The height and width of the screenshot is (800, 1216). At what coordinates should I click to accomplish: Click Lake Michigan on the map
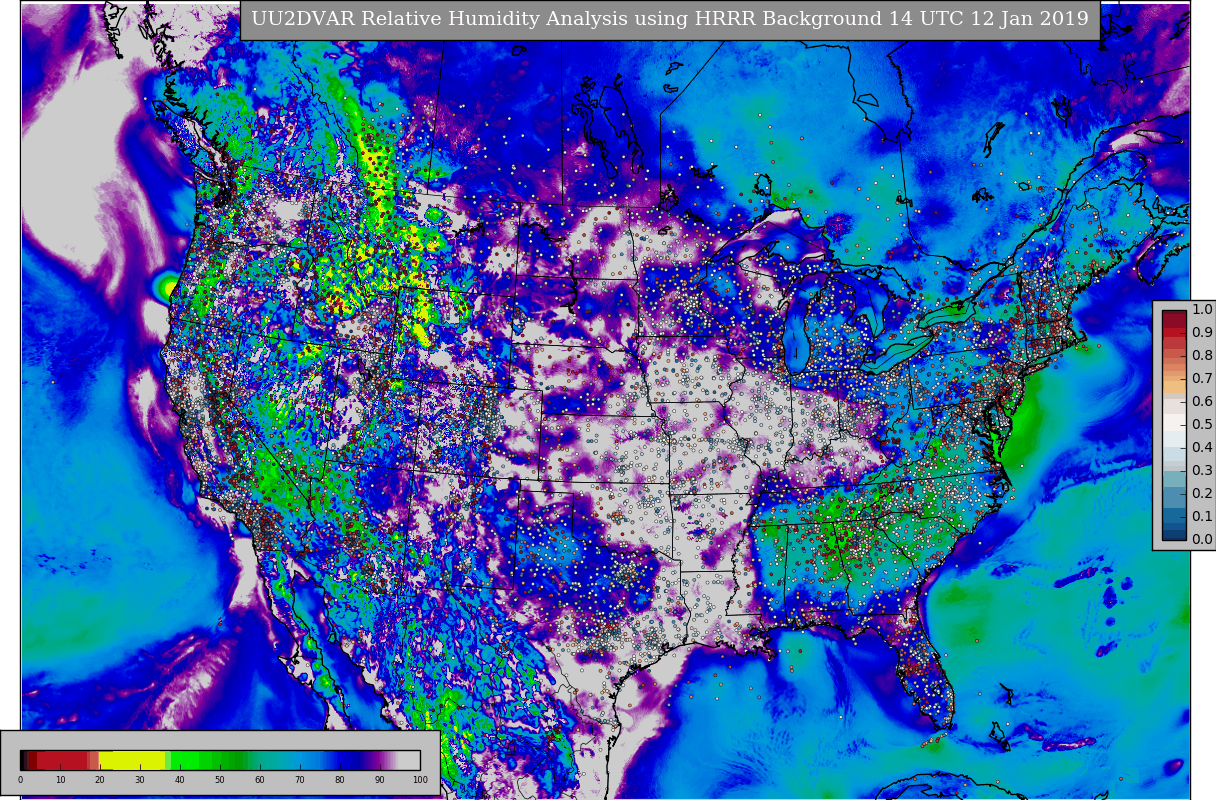coord(797,338)
